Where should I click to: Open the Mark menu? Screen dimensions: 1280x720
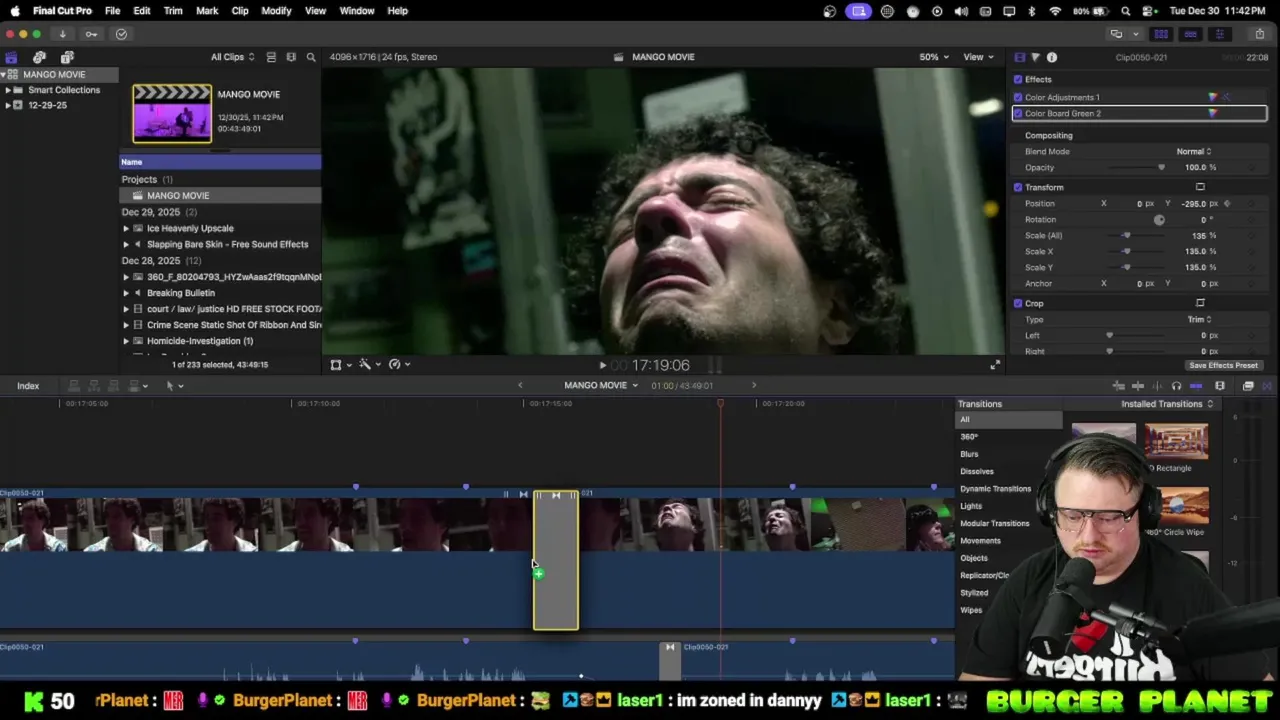pos(207,11)
